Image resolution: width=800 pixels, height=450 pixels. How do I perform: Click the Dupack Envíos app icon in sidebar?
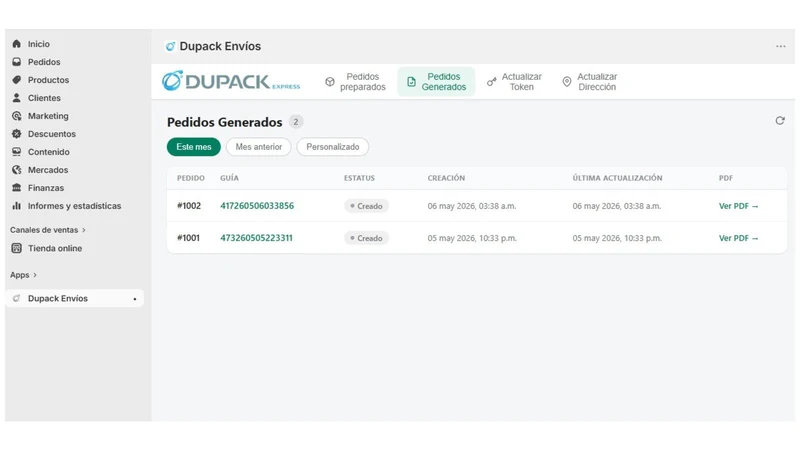click(x=16, y=298)
